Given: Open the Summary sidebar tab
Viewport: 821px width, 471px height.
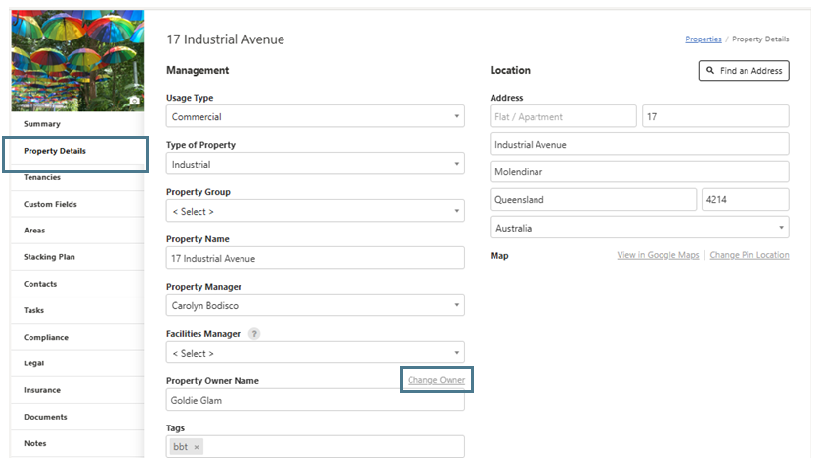Looking at the screenshot, I should (42, 124).
